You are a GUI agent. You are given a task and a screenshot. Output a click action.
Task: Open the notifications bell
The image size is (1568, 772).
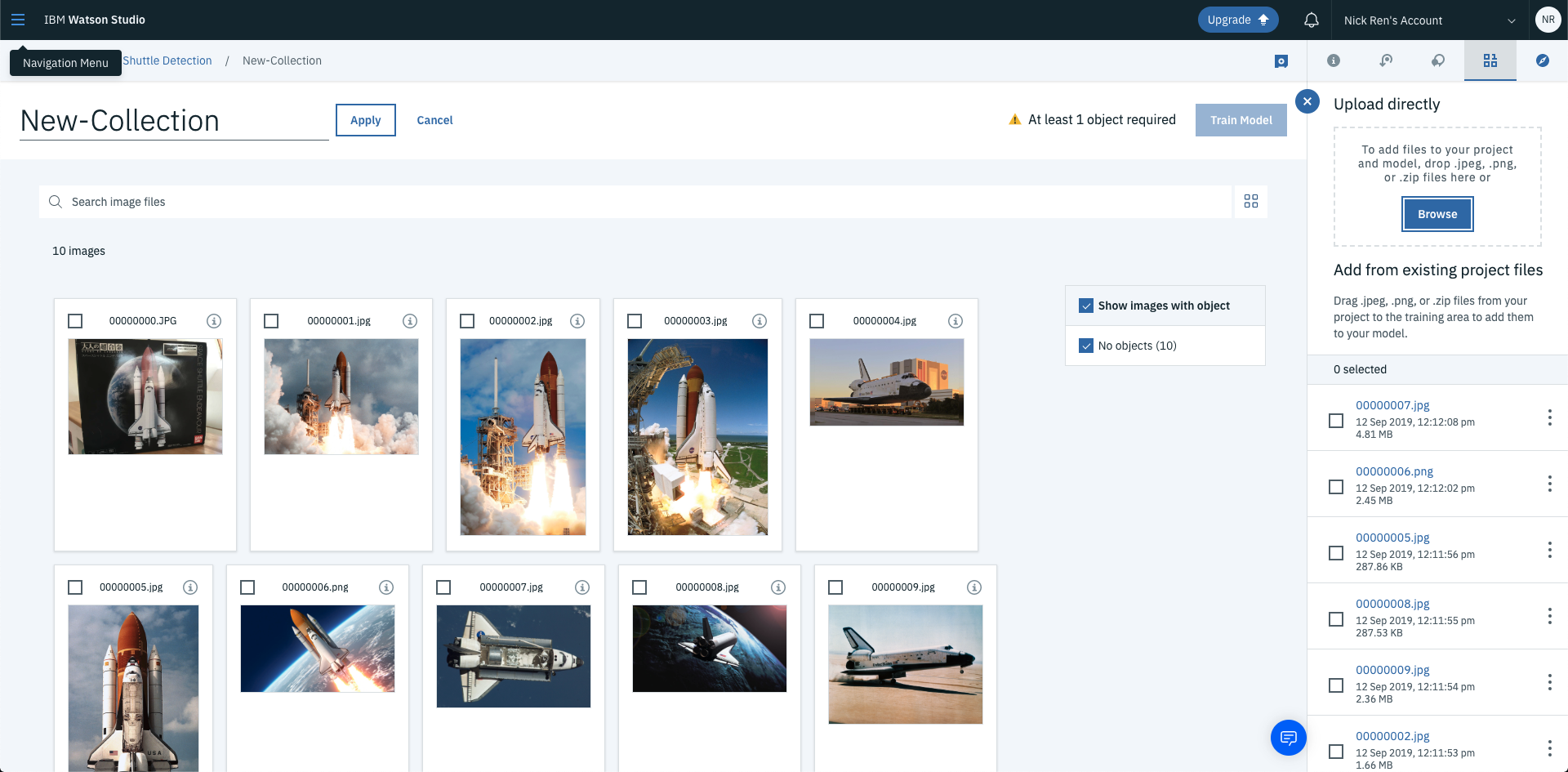pos(1312,20)
